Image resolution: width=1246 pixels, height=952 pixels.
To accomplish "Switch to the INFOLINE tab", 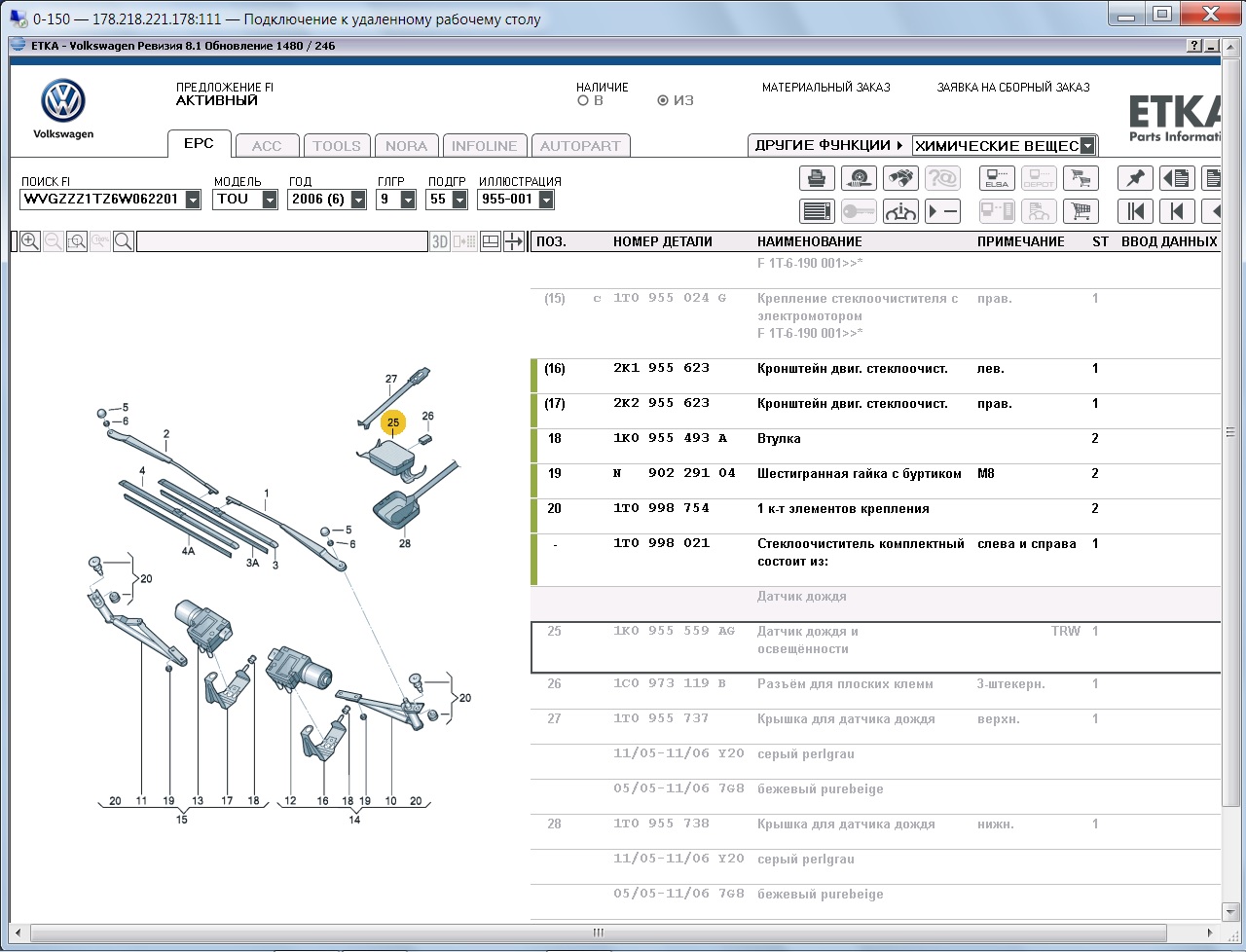I will (485, 146).
